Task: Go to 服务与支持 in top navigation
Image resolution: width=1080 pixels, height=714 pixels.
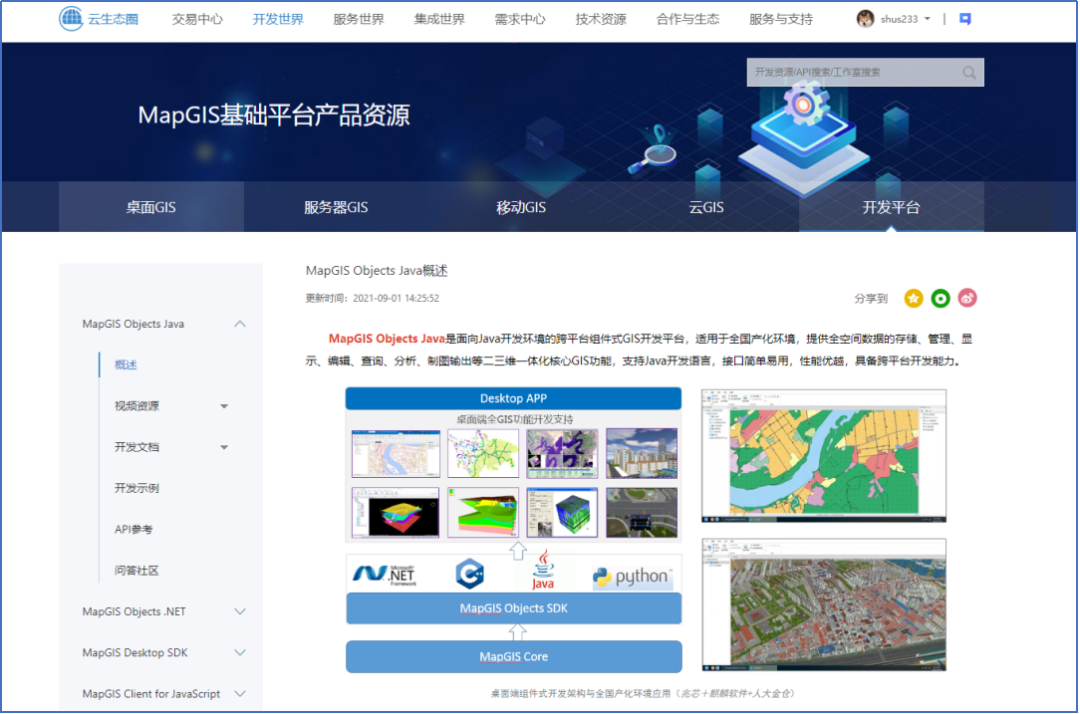Action: coord(780,19)
